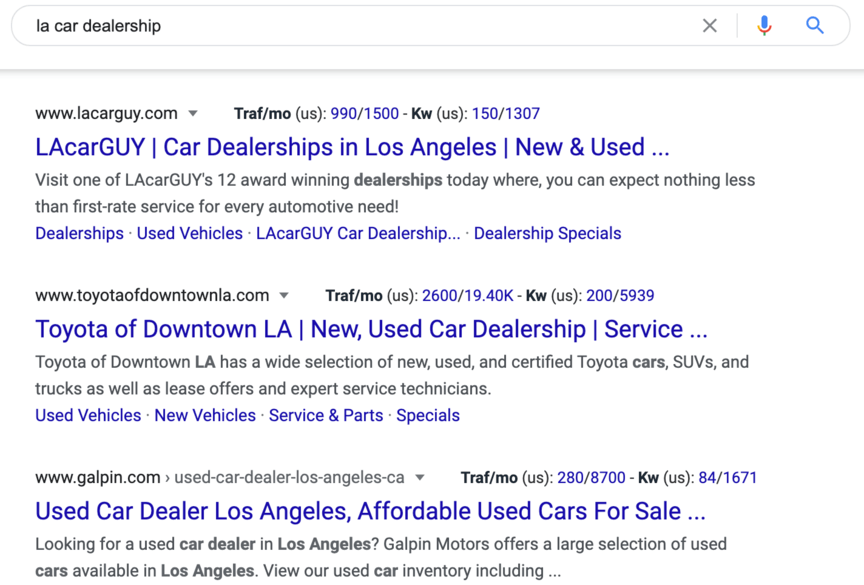The width and height of the screenshot is (864, 585).
Task: Open Toyota's Used Vehicles sitelink
Action: 88,415
